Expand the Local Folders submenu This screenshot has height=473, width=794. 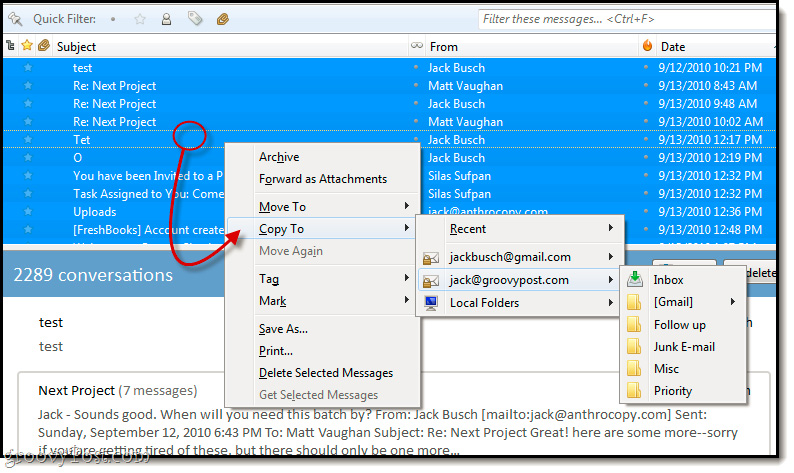(x=519, y=303)
